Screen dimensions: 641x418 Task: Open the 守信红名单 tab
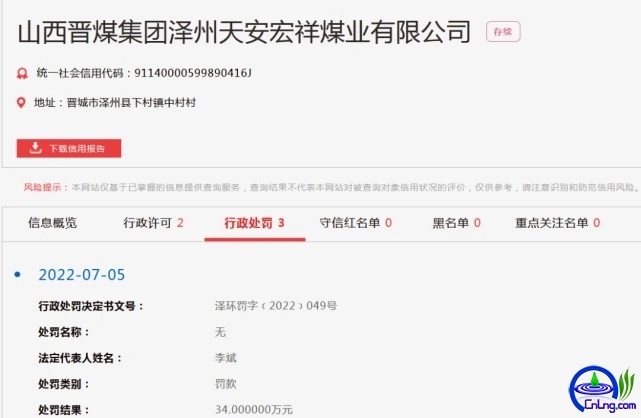click(356, 223)
